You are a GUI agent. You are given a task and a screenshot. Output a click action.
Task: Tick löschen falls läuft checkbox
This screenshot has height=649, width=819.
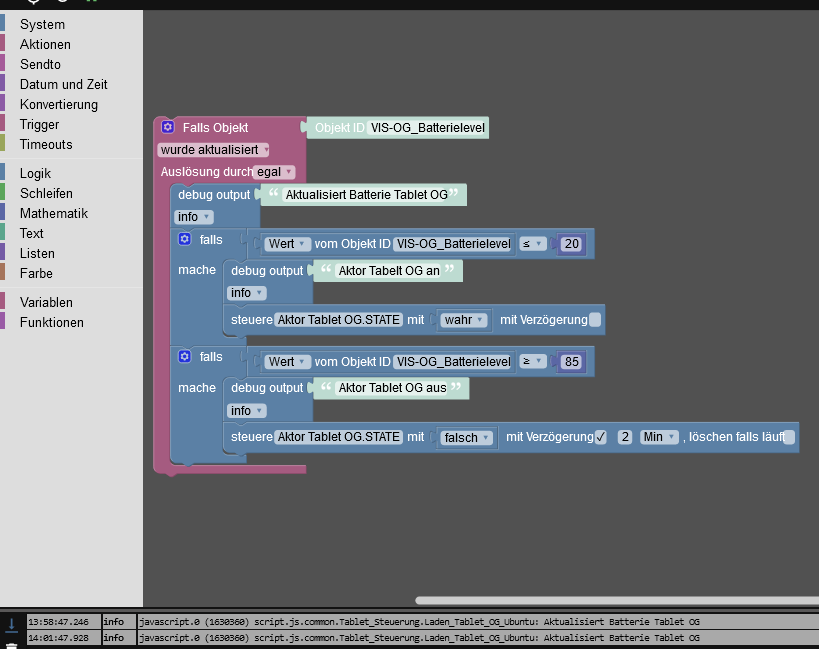789,437
